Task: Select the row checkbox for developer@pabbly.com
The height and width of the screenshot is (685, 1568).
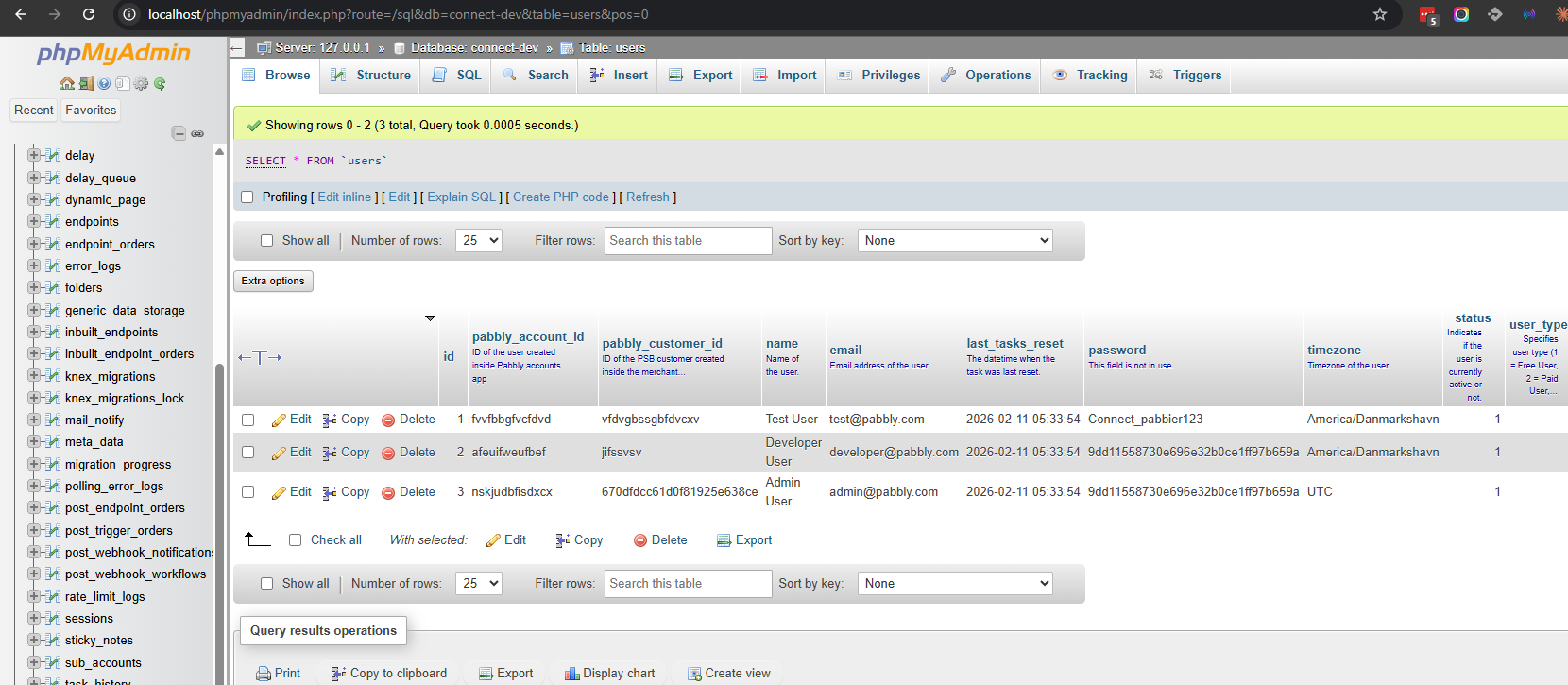Action: click(x=248, y=453)
